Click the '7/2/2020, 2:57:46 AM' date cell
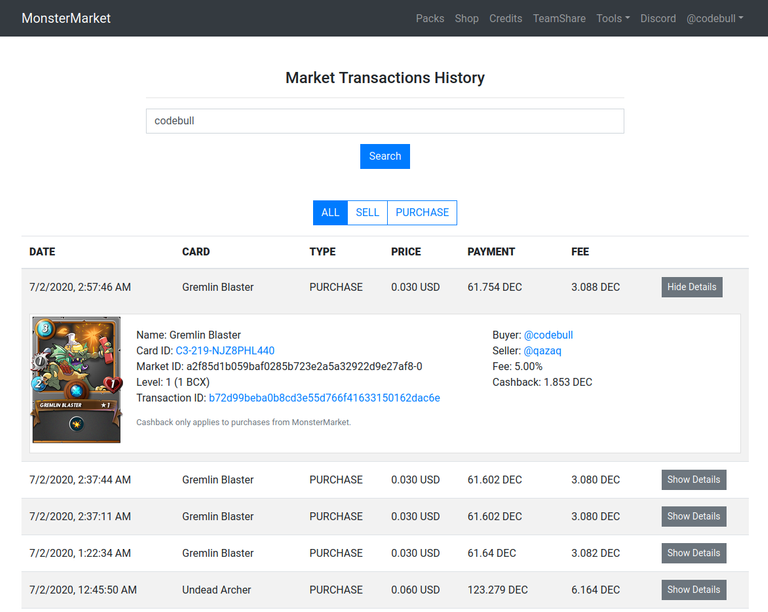This screenshot has width=768, height=612. point(80,287)
